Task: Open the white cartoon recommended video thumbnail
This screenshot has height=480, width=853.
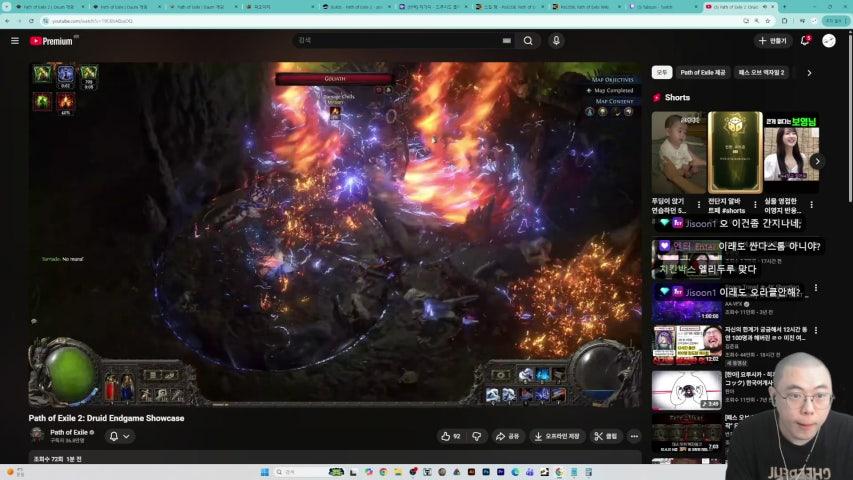Action: [x=687, y=390]
